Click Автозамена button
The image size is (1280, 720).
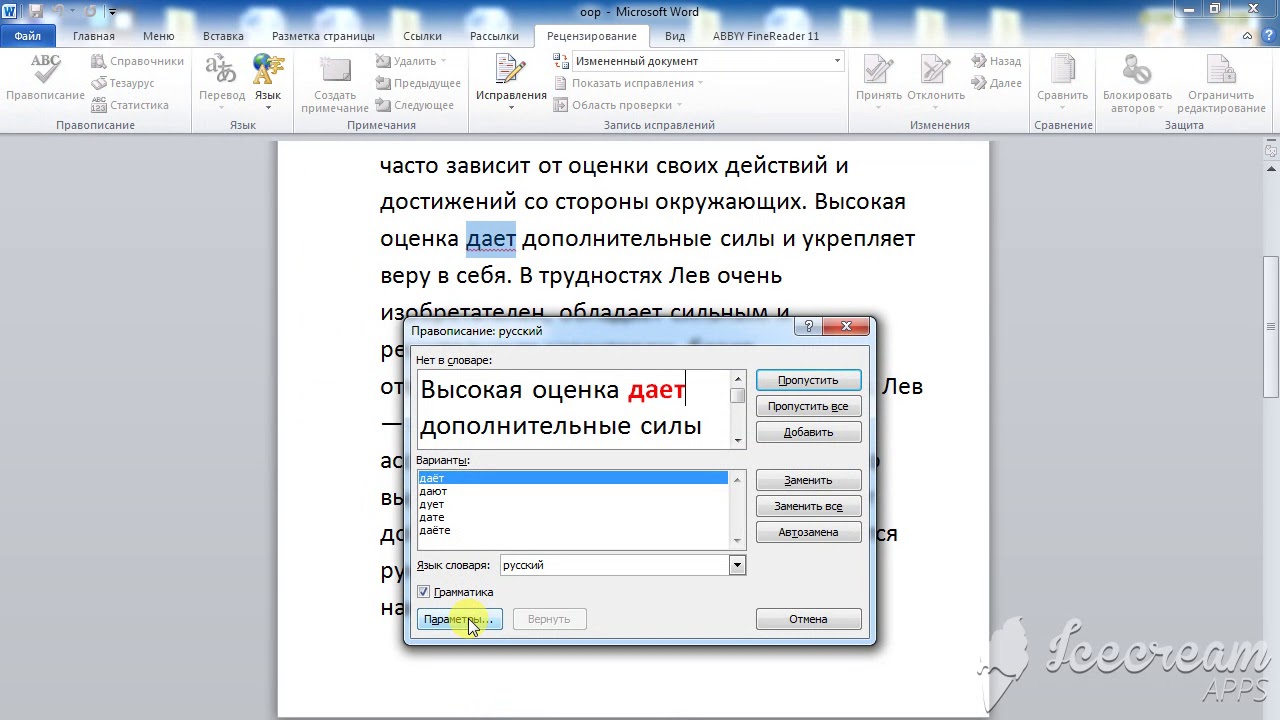pos(808,532)
